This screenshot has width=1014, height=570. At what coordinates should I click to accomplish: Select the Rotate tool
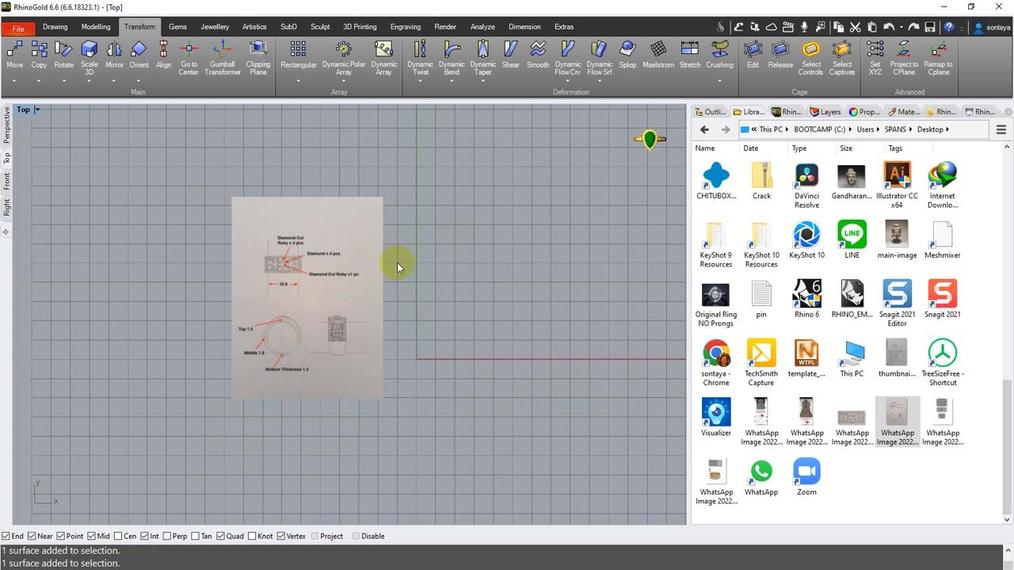(63, 54)
